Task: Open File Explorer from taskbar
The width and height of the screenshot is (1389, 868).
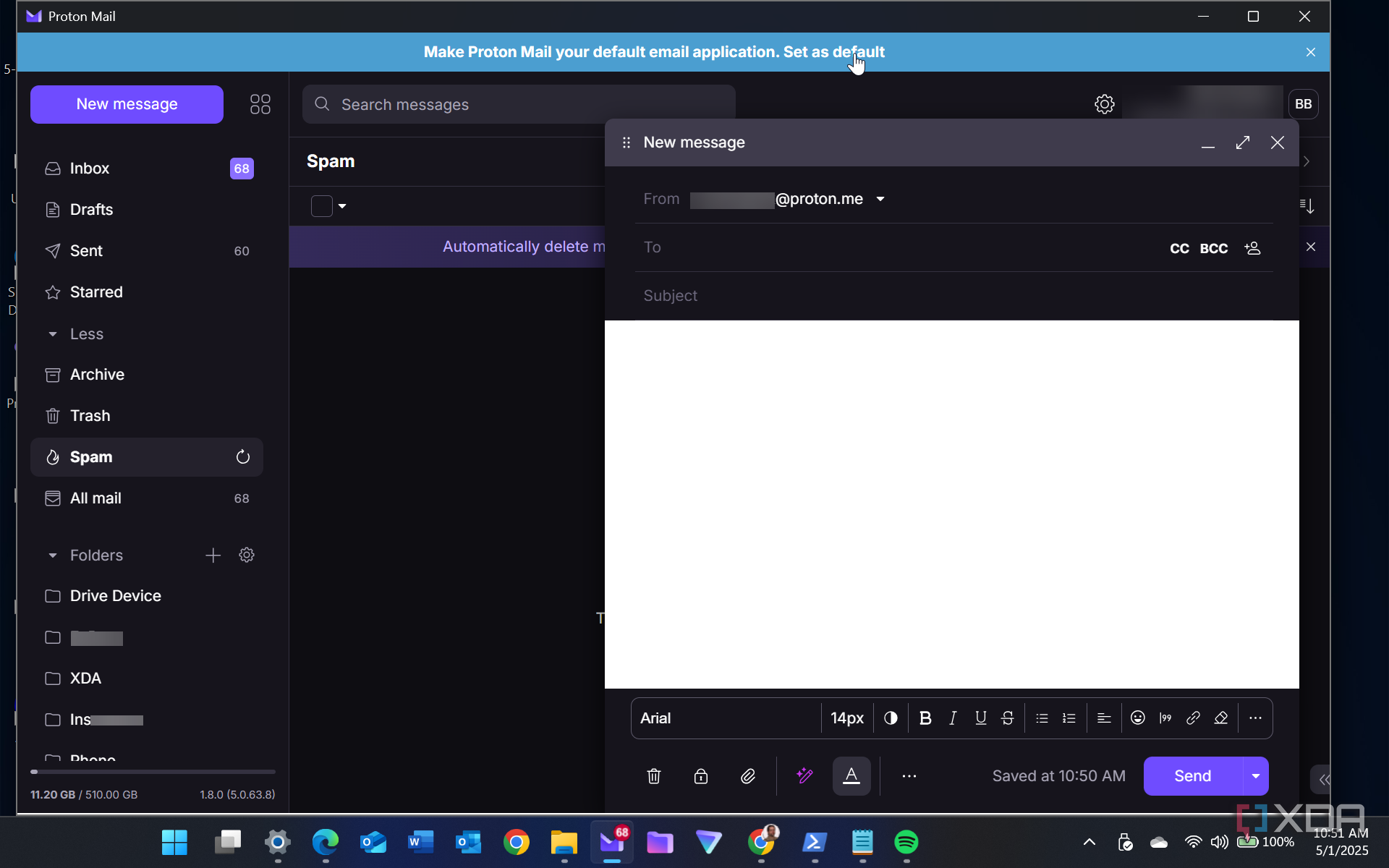Action: coord(564,842)
